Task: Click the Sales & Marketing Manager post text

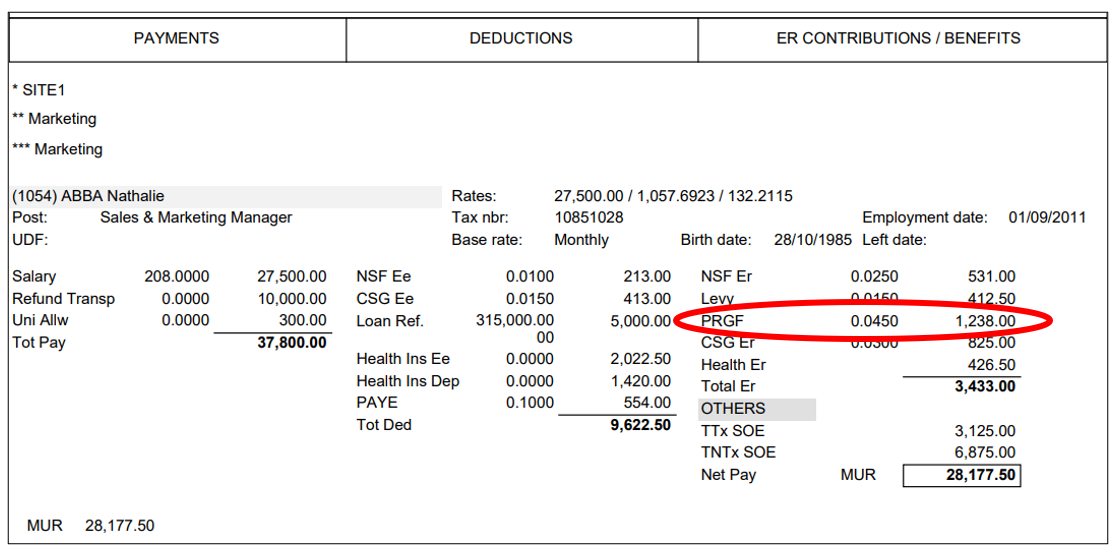Action: point(196,218)
